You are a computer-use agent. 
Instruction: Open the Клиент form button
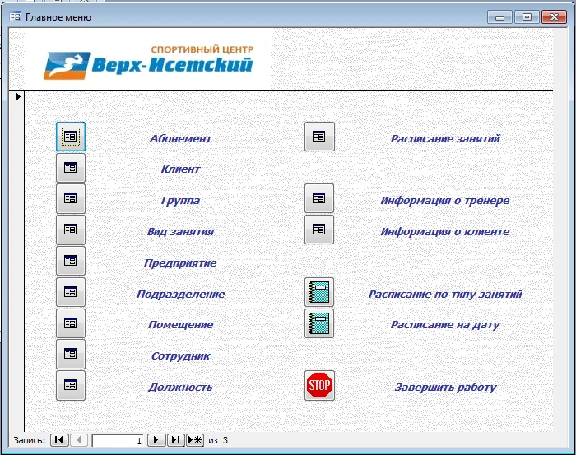[x=71, y=168]
